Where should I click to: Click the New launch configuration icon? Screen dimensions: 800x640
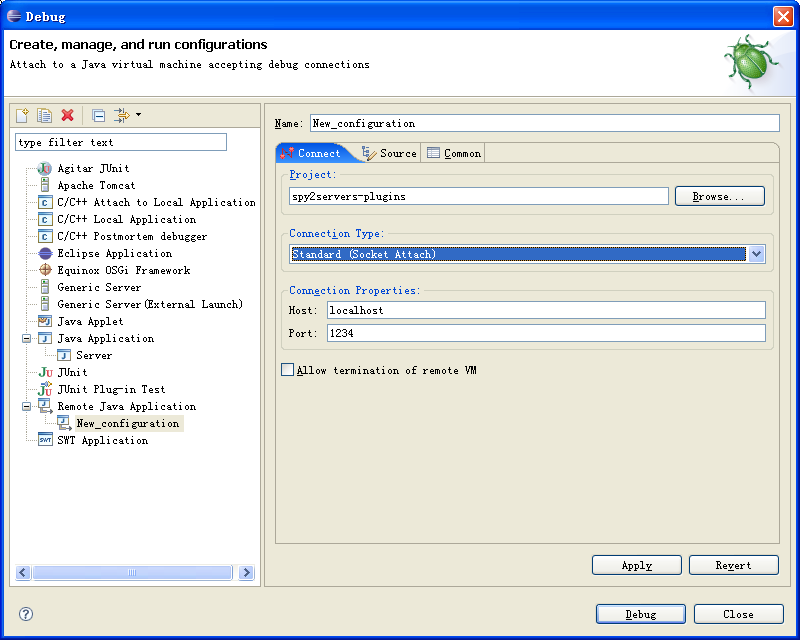pos(22,115)
